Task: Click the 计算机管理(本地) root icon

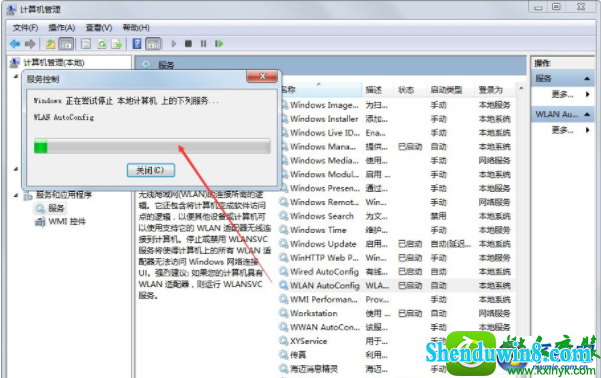Action: tap(15, 62)
